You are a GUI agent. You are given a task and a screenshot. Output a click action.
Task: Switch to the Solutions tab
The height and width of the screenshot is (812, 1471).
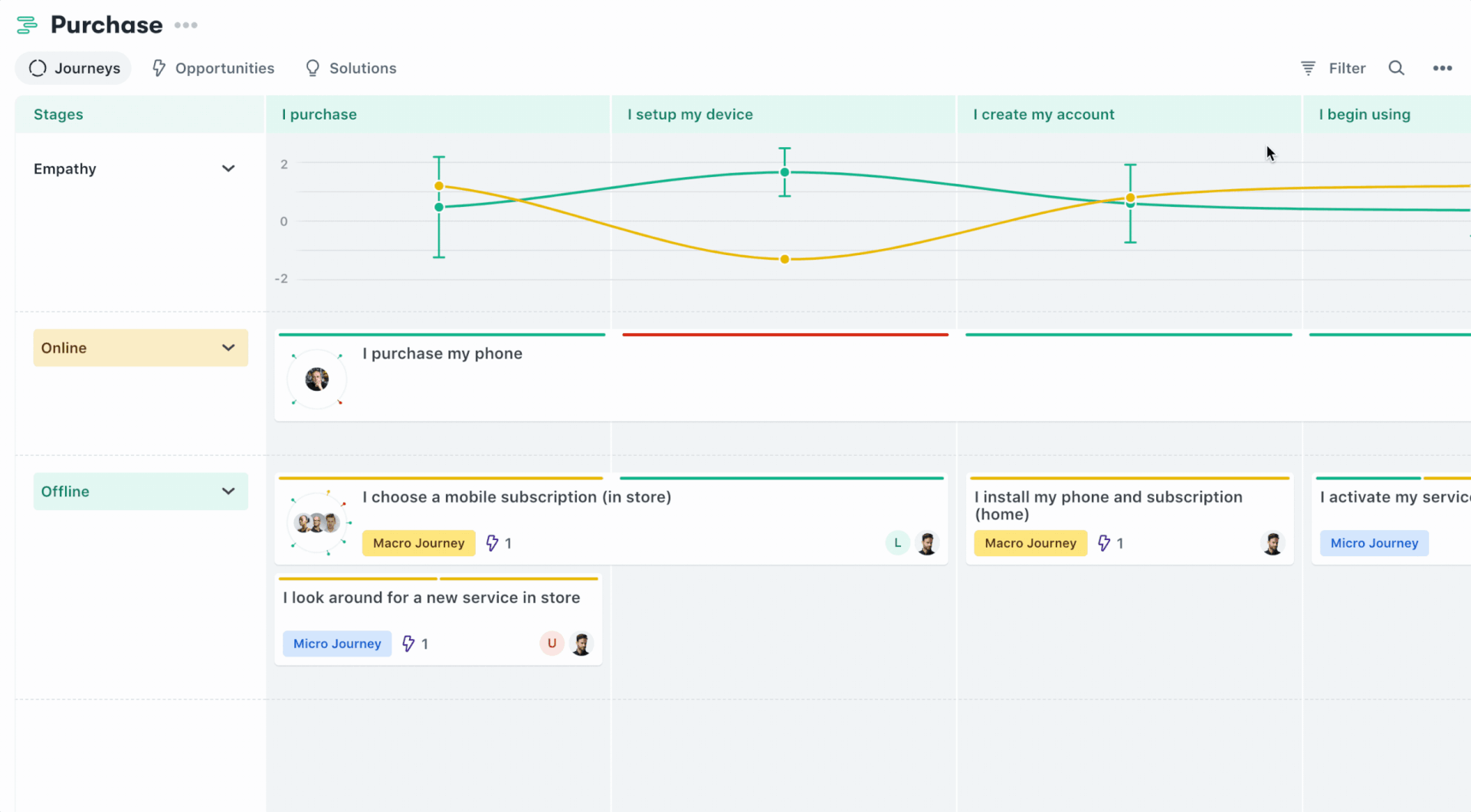click(x=351, y=68)
